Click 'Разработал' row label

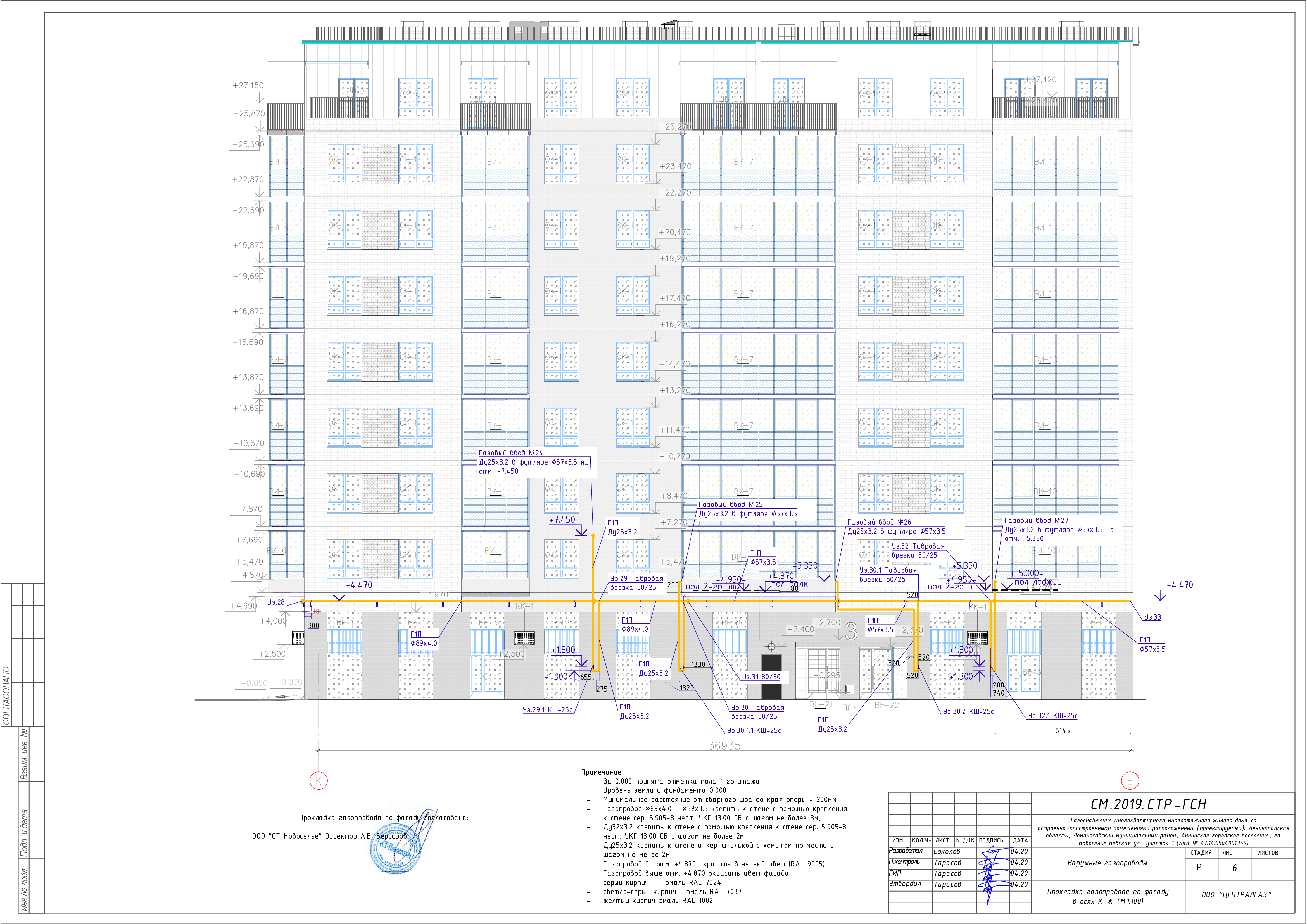[x=906, y=851]
